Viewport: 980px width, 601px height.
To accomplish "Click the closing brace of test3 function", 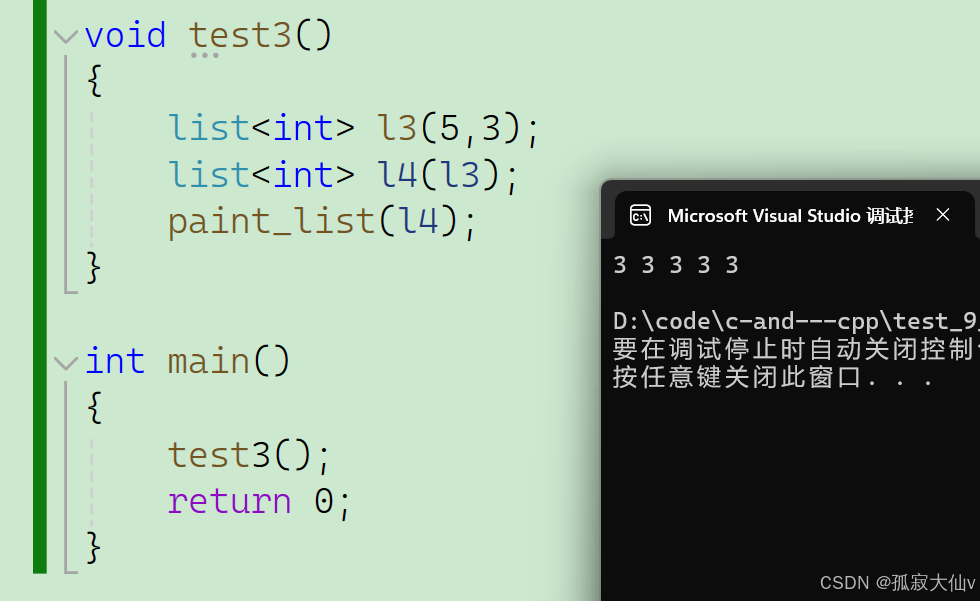I will point(93,268).
